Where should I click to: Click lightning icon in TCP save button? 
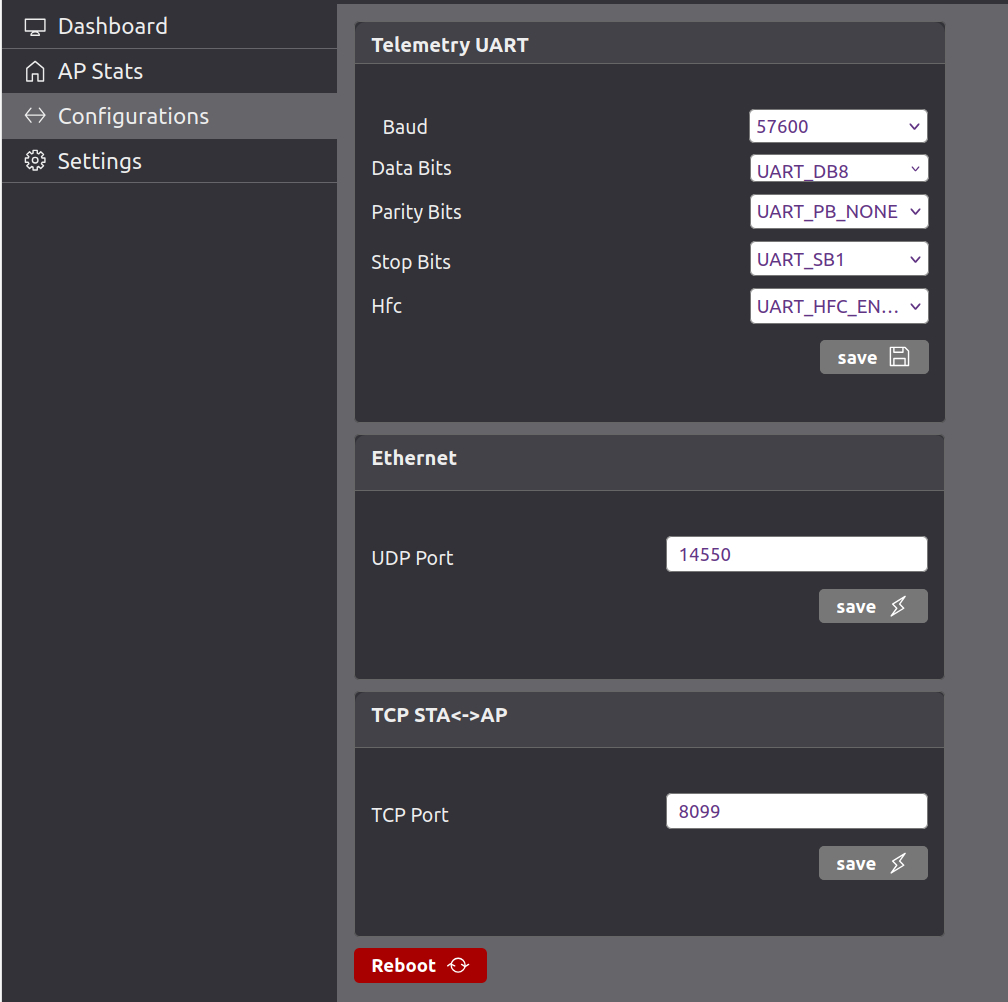898,864
